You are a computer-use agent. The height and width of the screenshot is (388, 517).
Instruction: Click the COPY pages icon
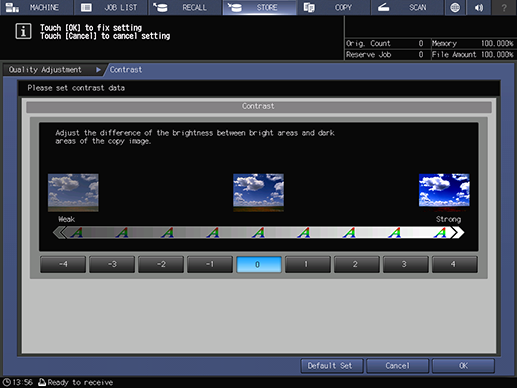[x=309, y=7]
